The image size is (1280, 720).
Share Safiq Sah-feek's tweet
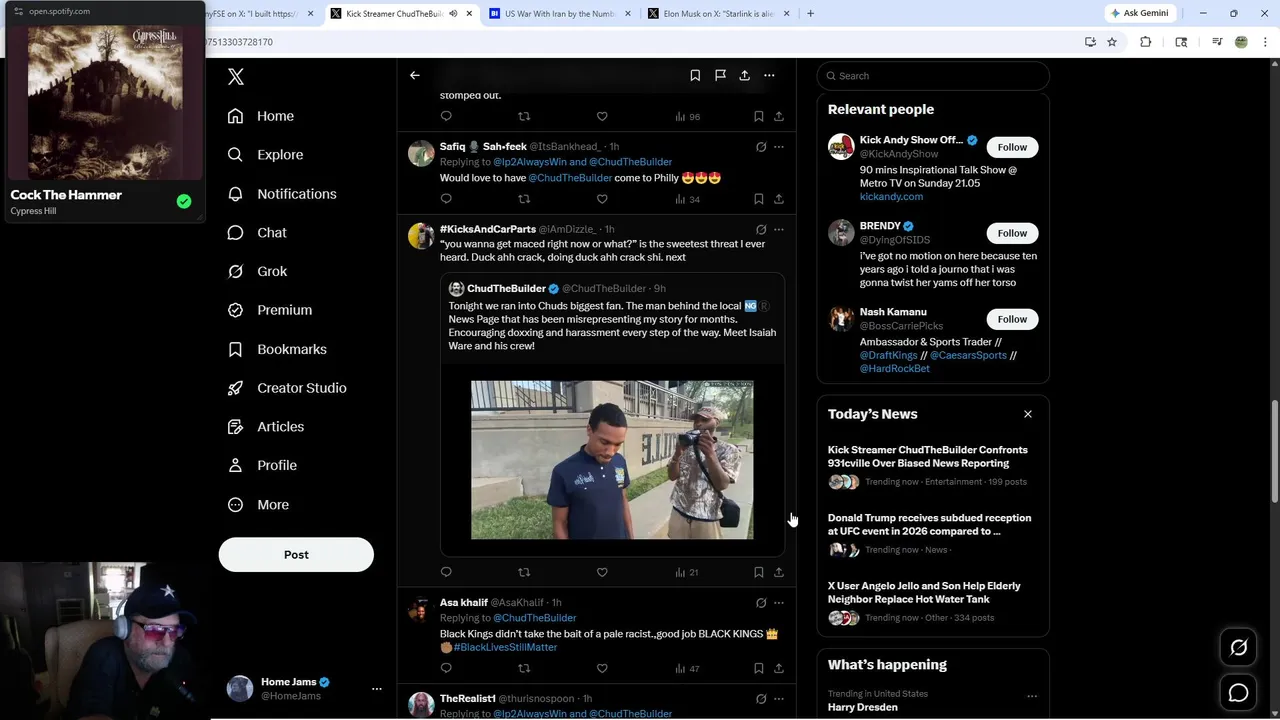pos(779,199)
